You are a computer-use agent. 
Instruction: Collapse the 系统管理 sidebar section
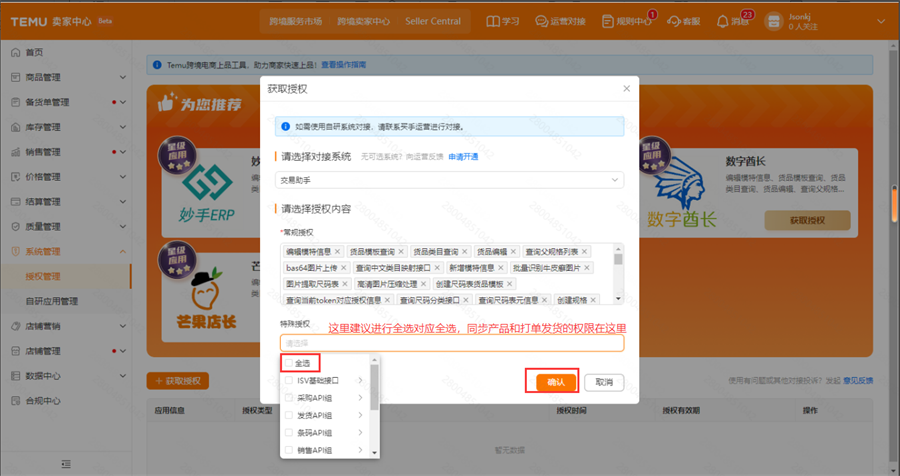[123, 251]
